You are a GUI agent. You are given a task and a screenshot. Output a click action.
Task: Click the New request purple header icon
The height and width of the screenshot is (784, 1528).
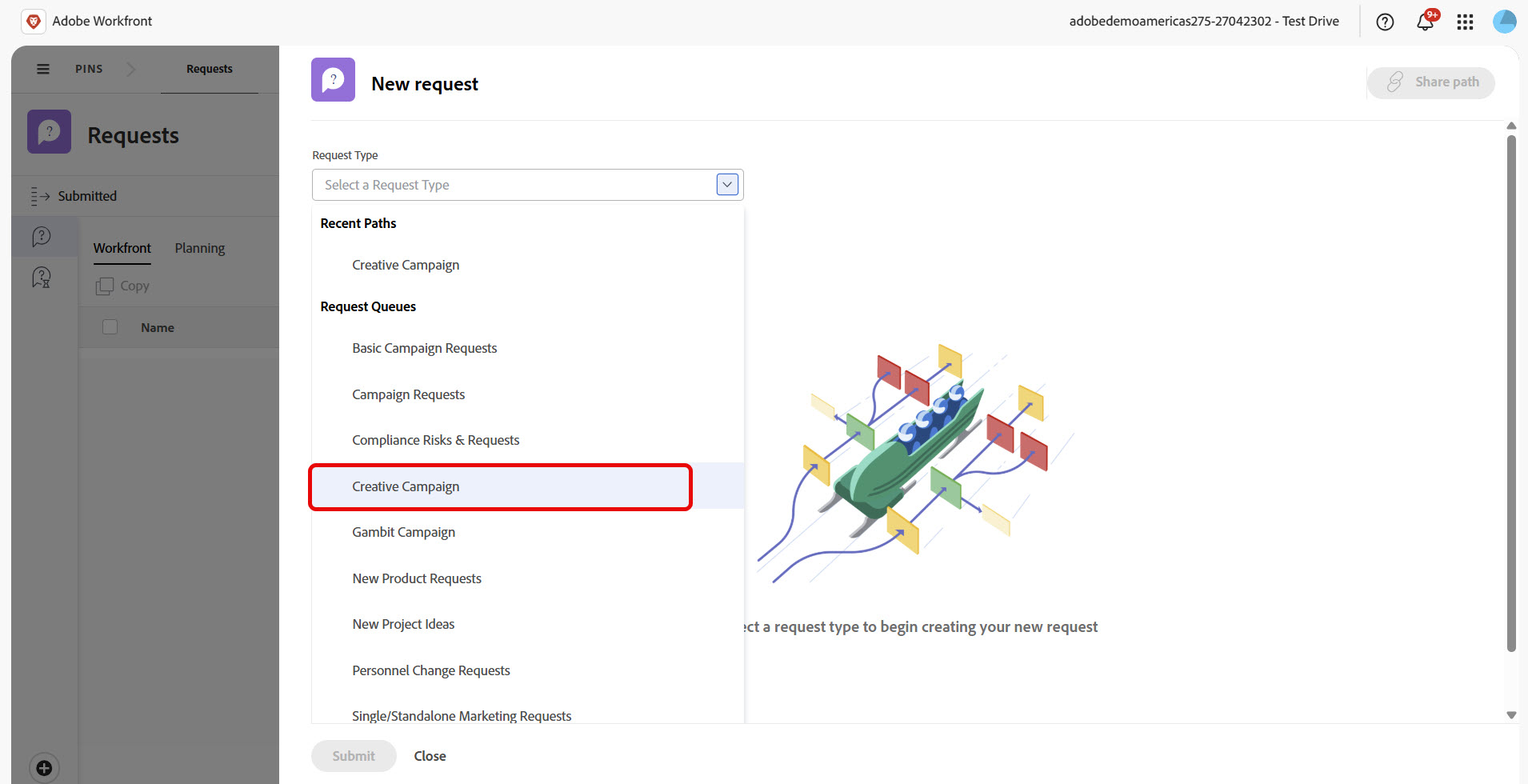333,79
